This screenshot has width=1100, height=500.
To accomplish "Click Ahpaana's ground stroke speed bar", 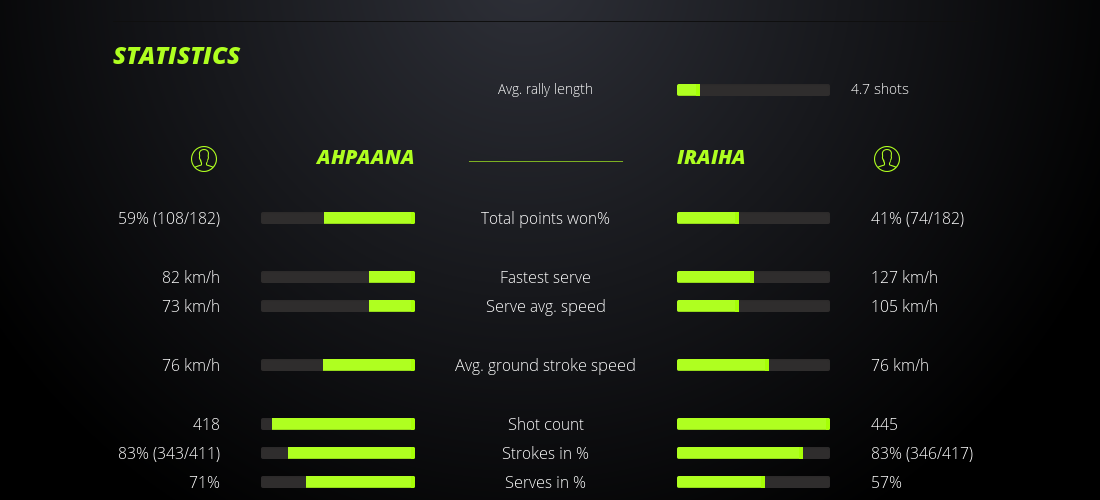I will point(338,365).
